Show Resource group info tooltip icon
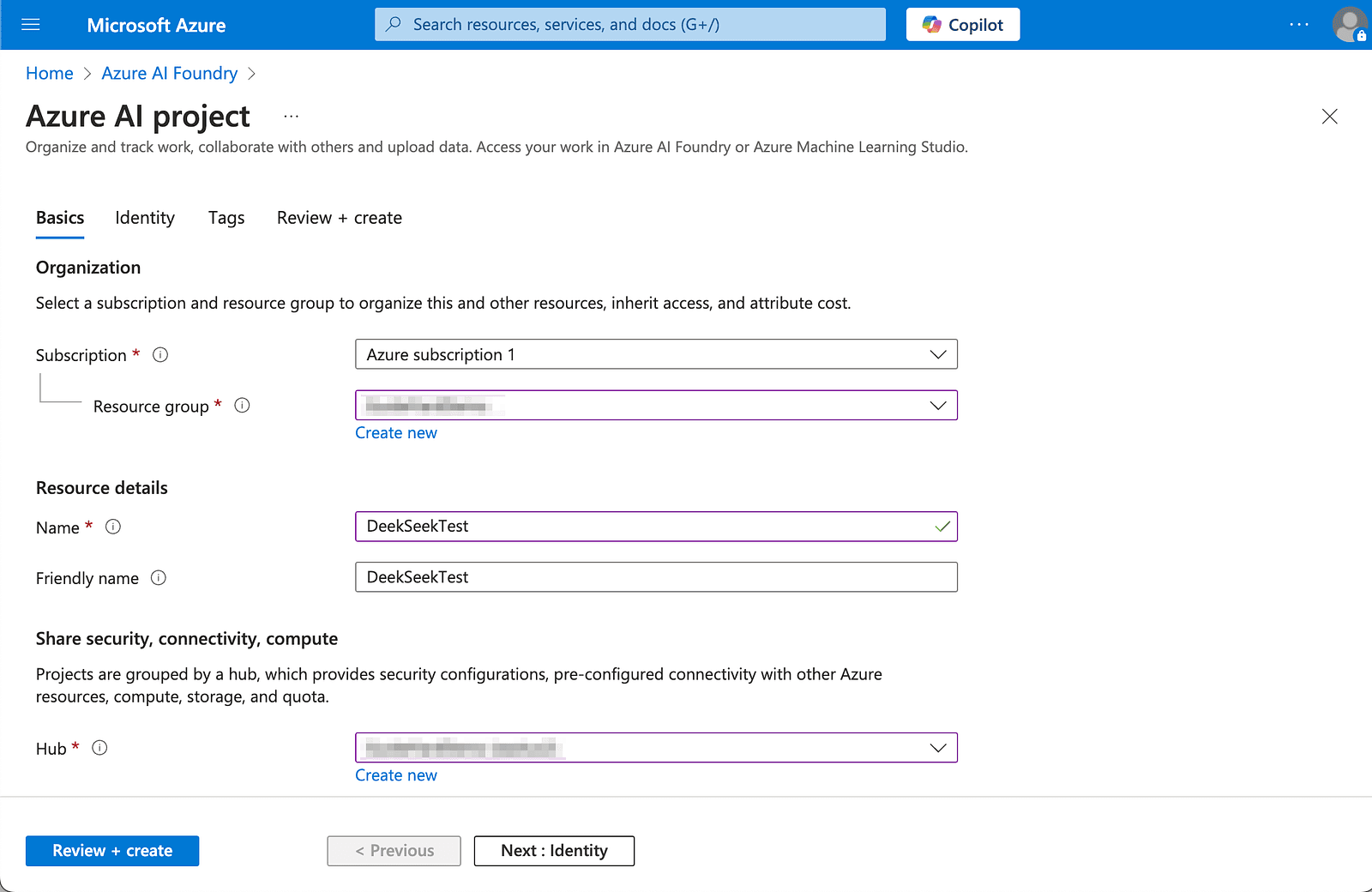The image size is (1372, 892). 243,406
